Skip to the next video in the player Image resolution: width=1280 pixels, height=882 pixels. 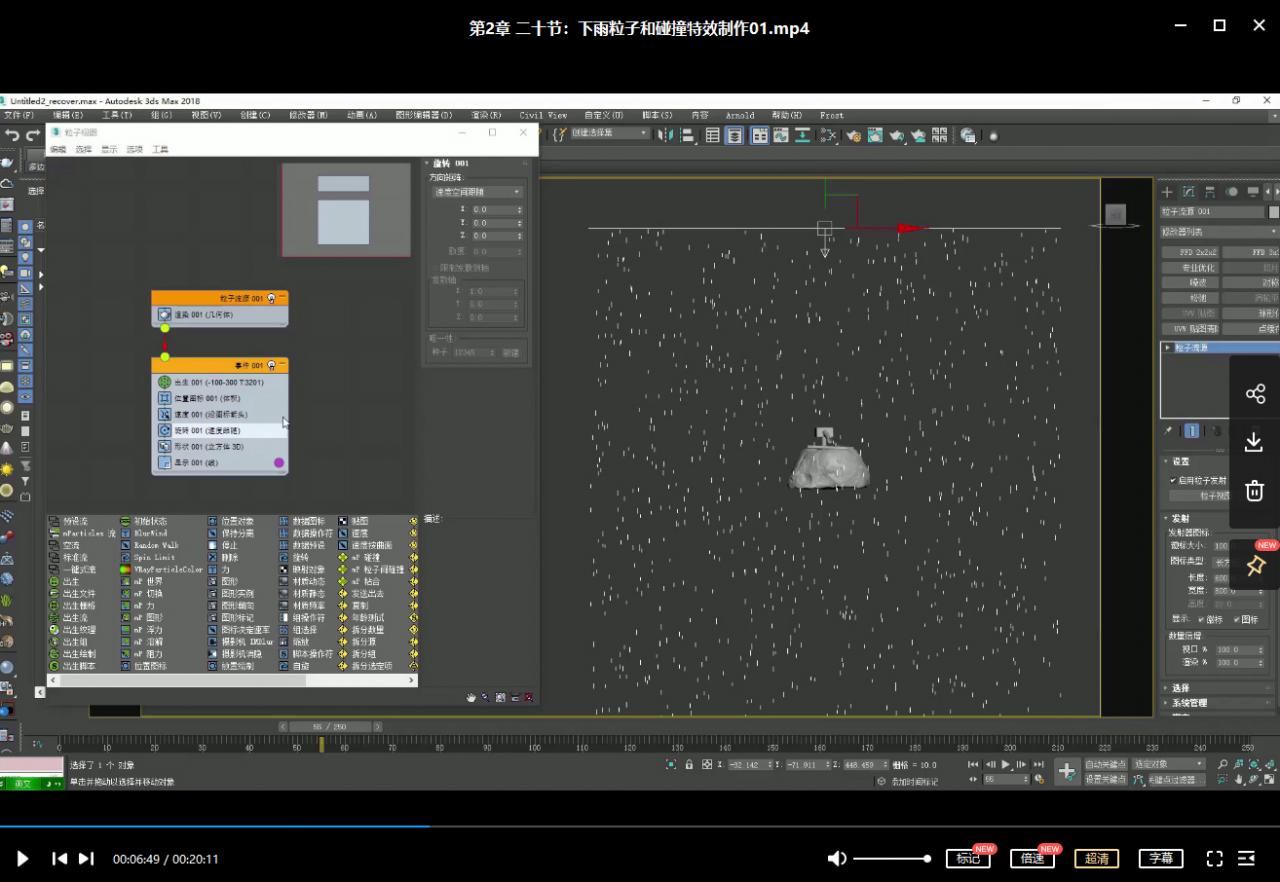click(87, 858)
